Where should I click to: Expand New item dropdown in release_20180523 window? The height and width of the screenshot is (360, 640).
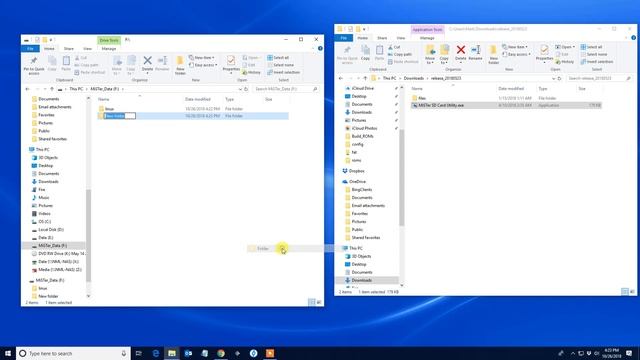515,47
